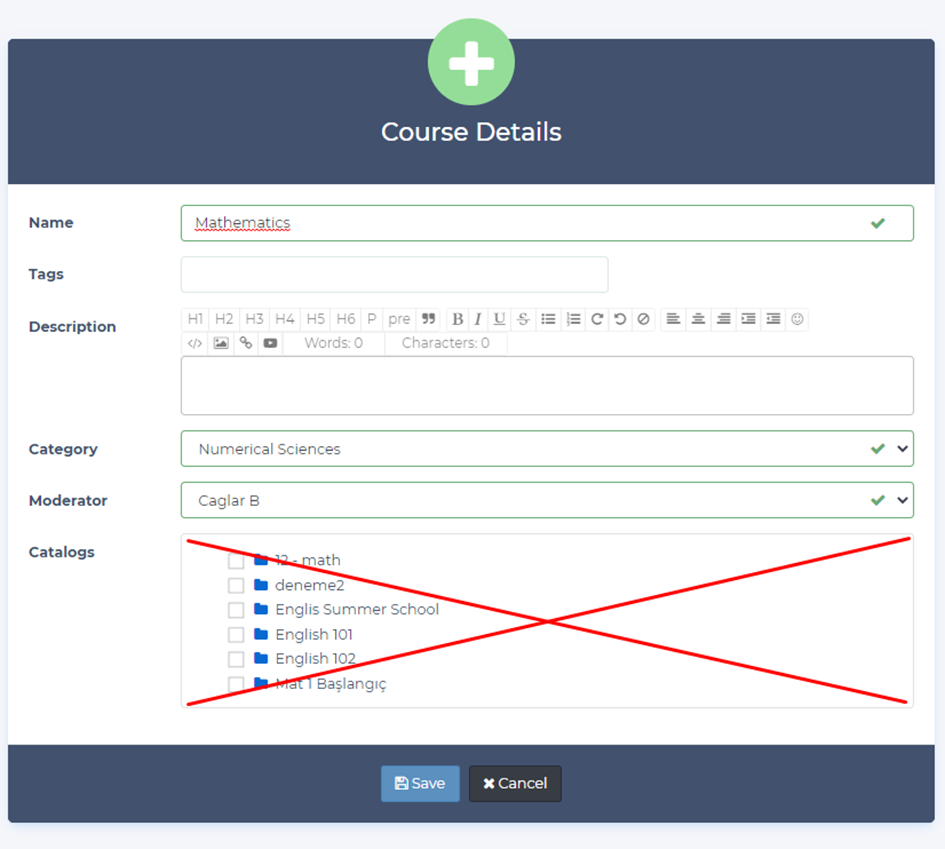Apply strikethrough text formatting
The image size is (945, 849).
tap(523, 319)
